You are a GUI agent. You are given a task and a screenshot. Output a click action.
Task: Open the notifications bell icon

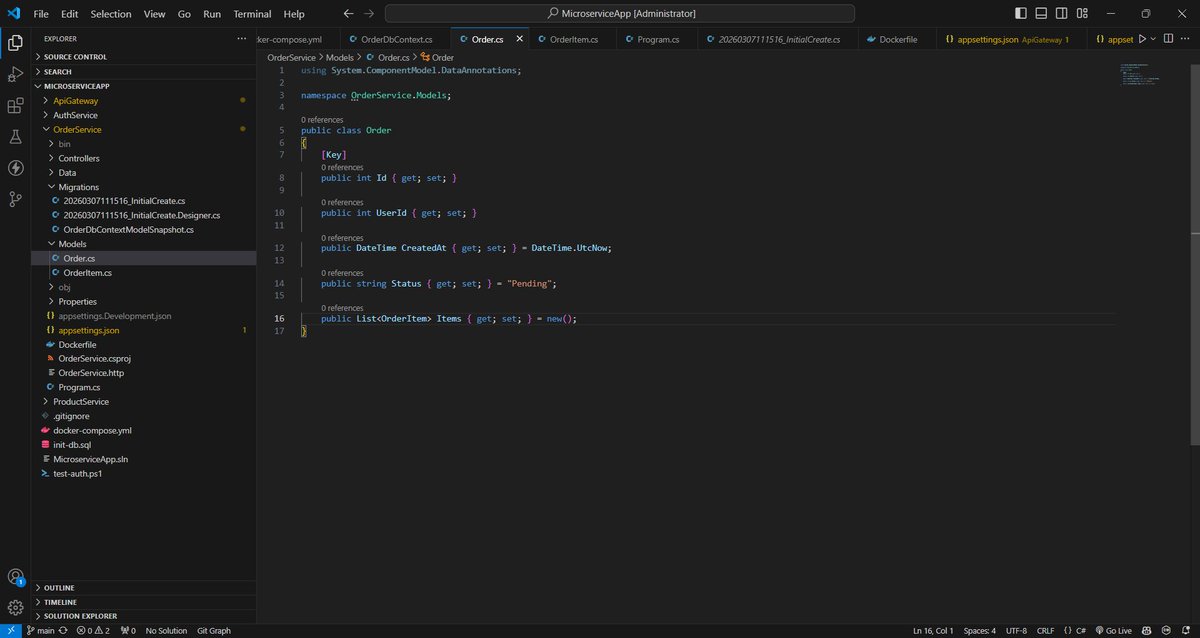pyautogui.click(x=1186, y=631)
